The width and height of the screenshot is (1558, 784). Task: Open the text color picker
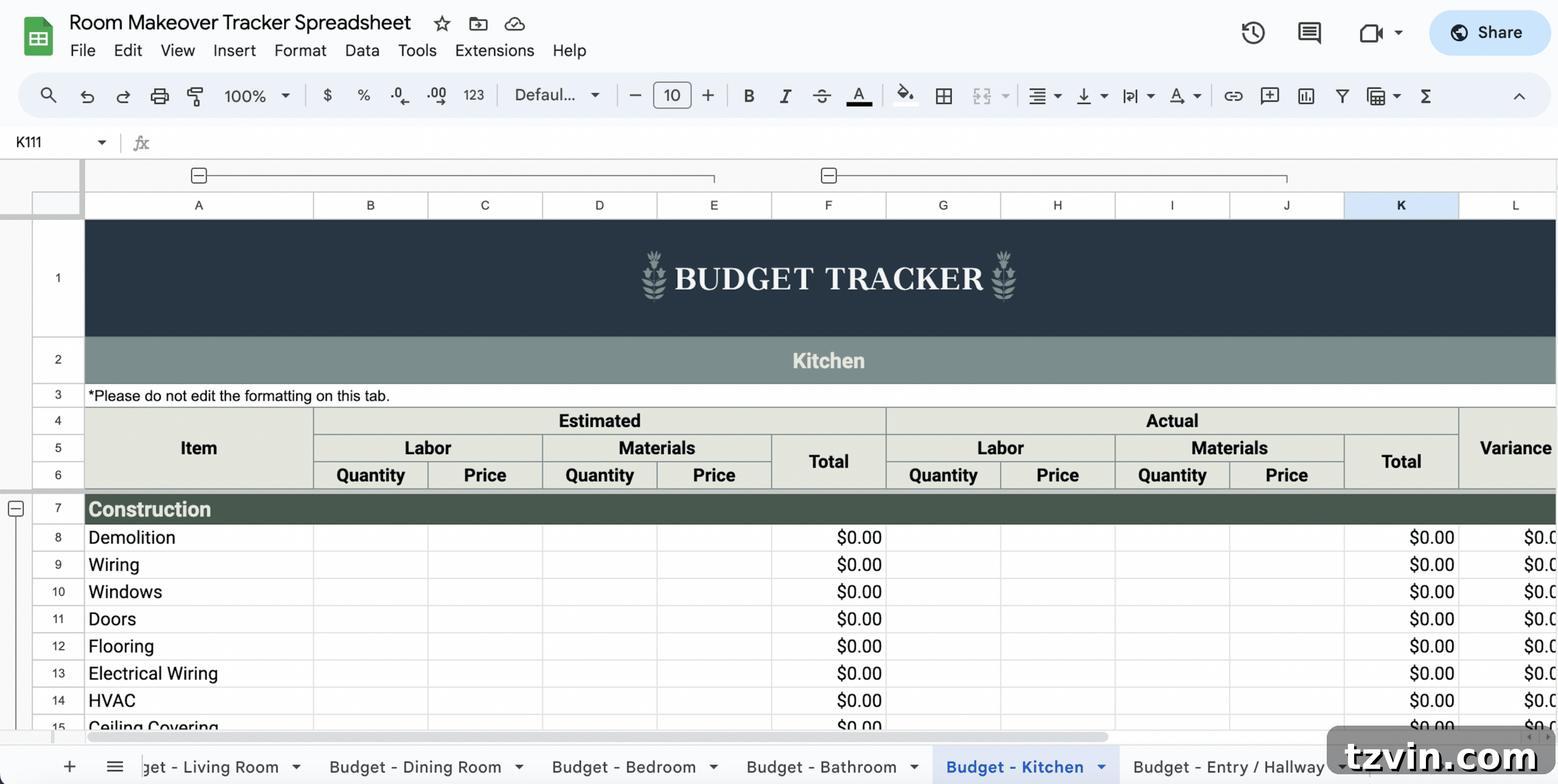tap(859, 96)
